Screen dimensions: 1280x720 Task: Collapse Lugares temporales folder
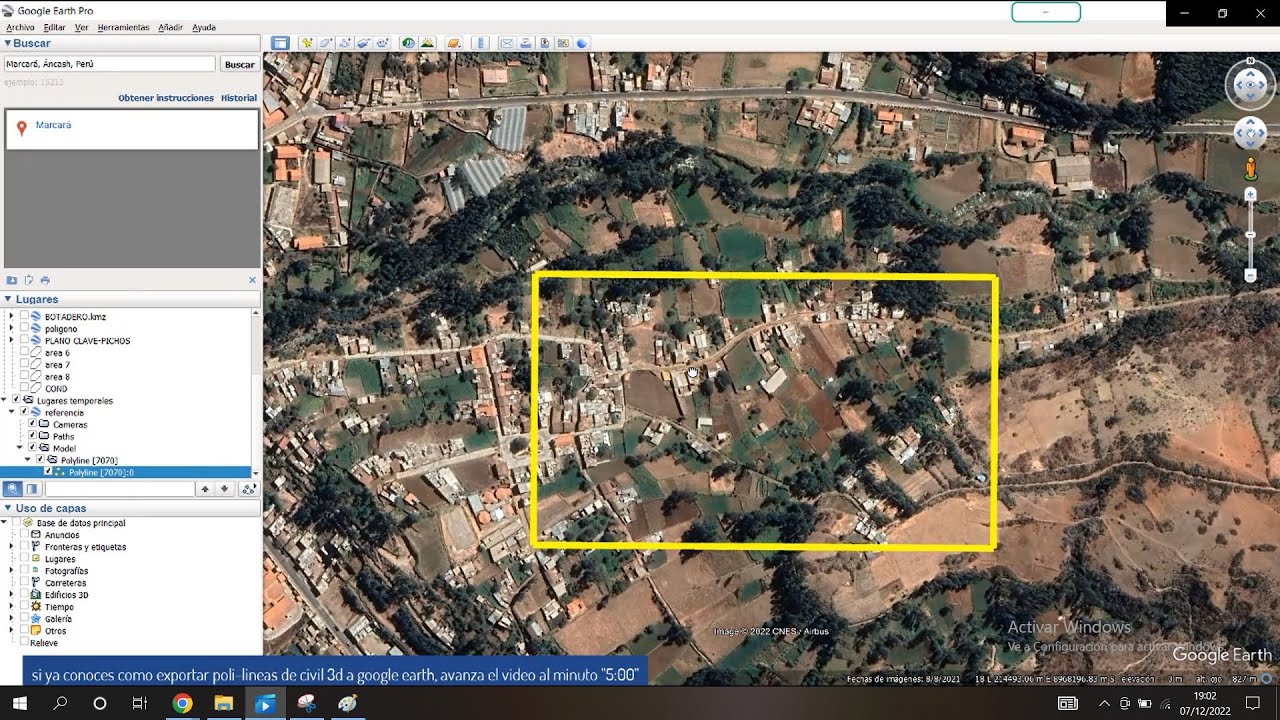tap(4, 400)
